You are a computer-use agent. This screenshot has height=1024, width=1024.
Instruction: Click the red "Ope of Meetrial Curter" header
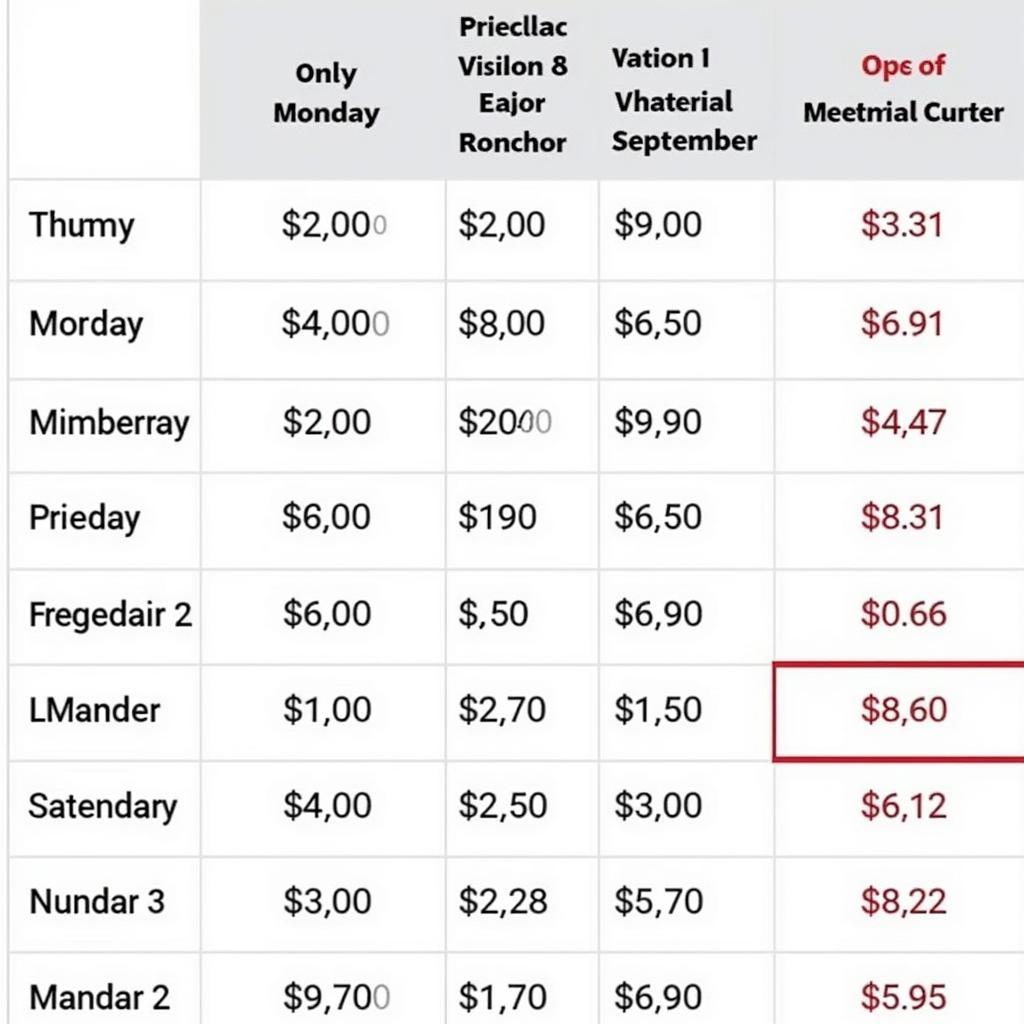pos(903,89)
